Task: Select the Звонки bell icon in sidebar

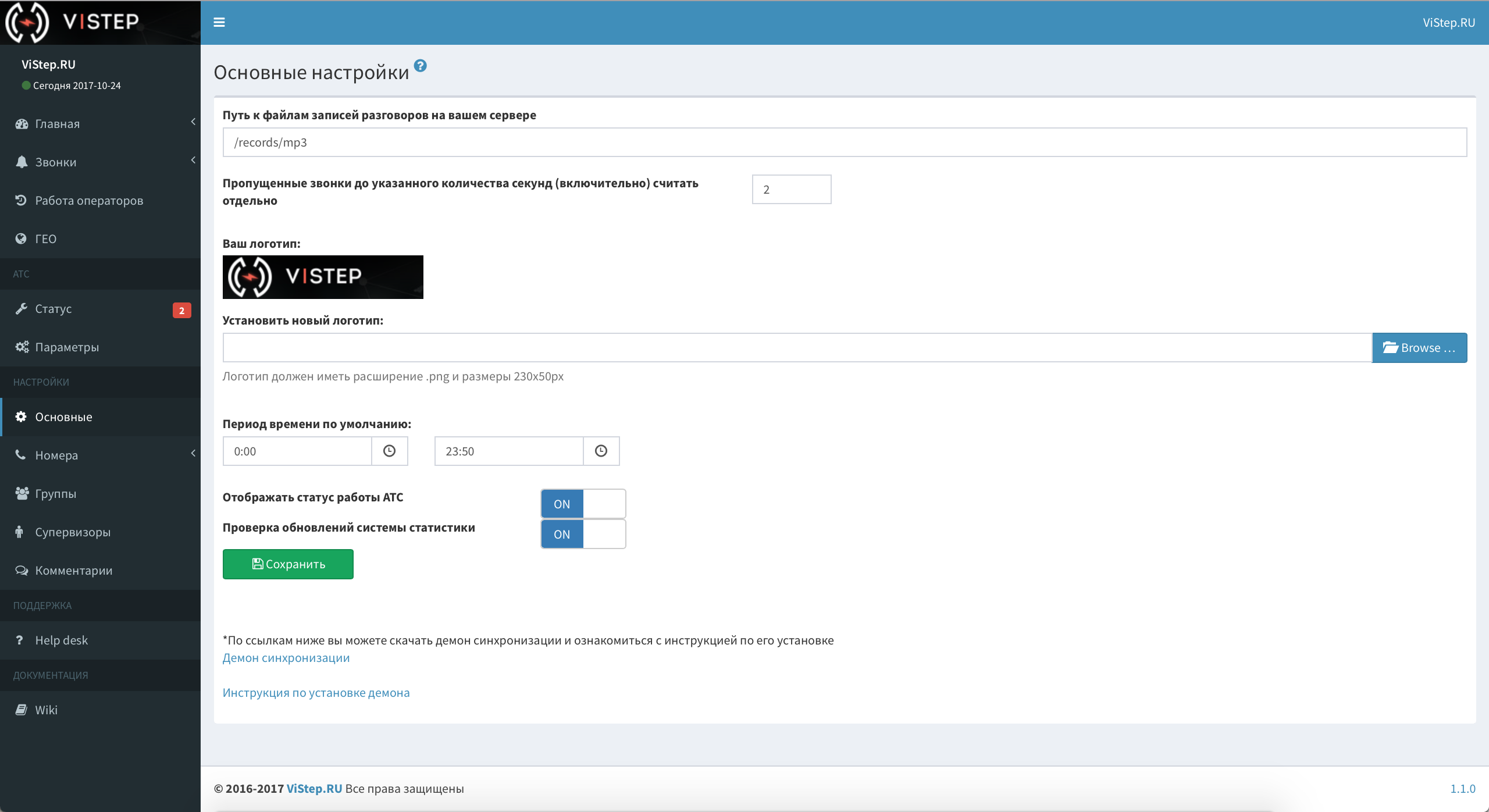Action: 21,162
